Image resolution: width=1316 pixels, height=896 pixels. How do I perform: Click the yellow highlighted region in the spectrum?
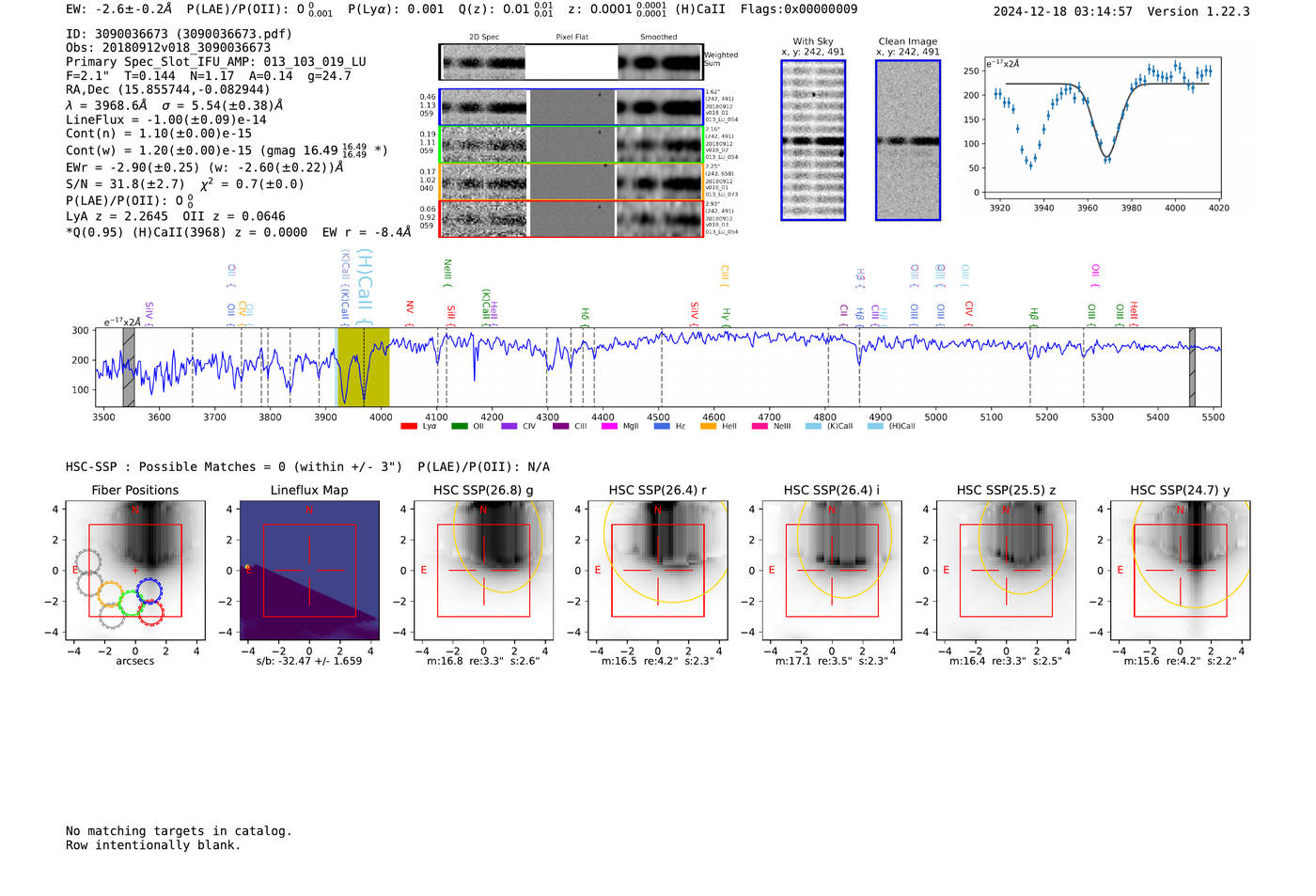[363, 367]
